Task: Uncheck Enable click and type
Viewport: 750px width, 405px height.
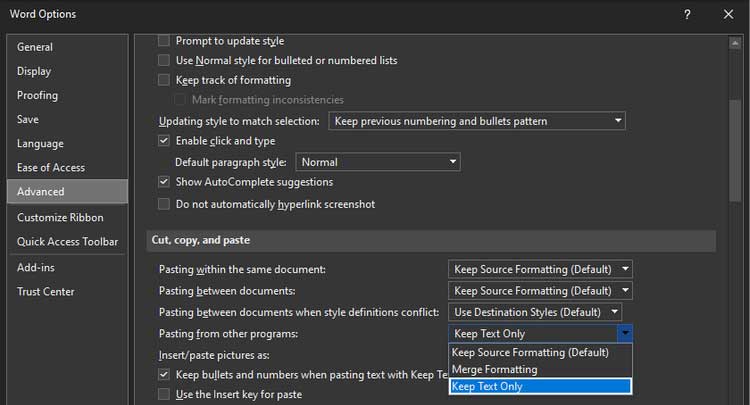Action: pos(165,141)
